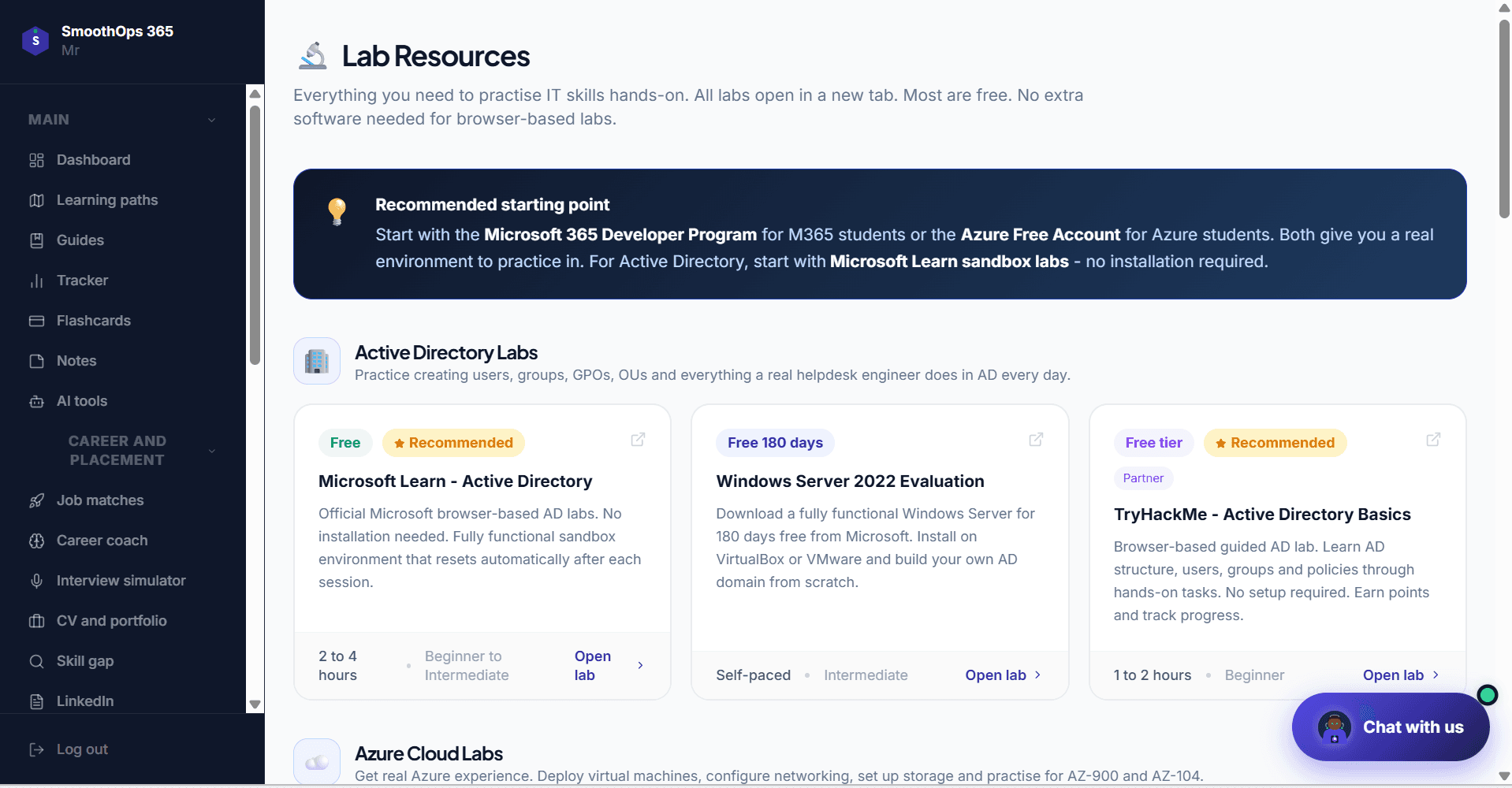Click the Azure Cloud Labs cloud icon

(317, 761)
